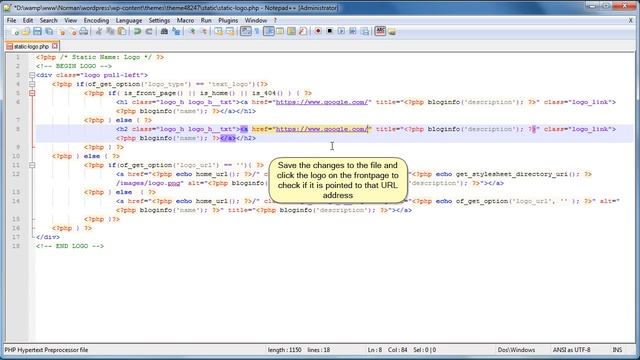The width and height of the screenshot is (640, 360).
Task: Open the Search menu
Action: pyautogui.click(x=49, y=20)
